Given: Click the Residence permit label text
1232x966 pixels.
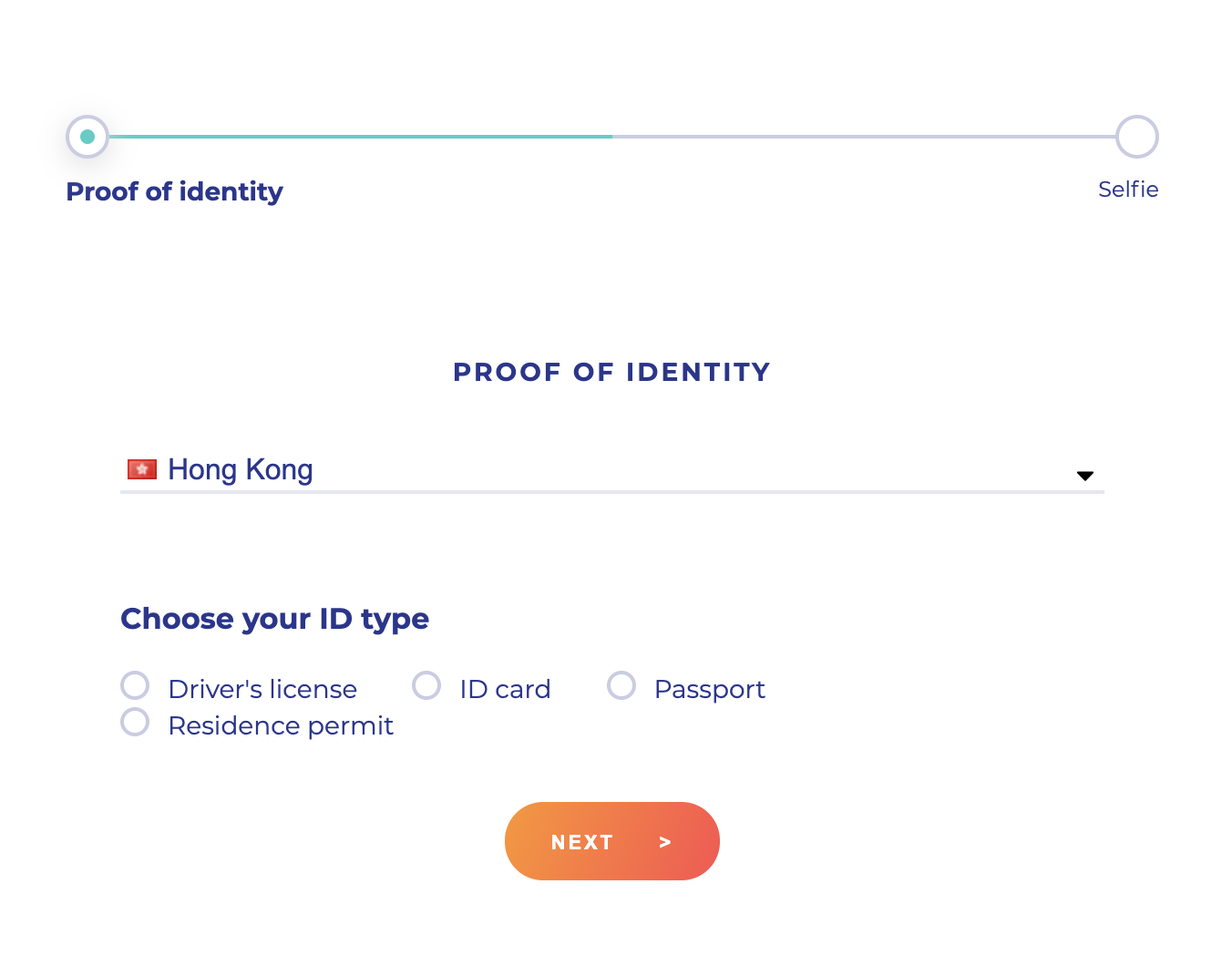Looking at the screenshot, I should coord(281,725).
